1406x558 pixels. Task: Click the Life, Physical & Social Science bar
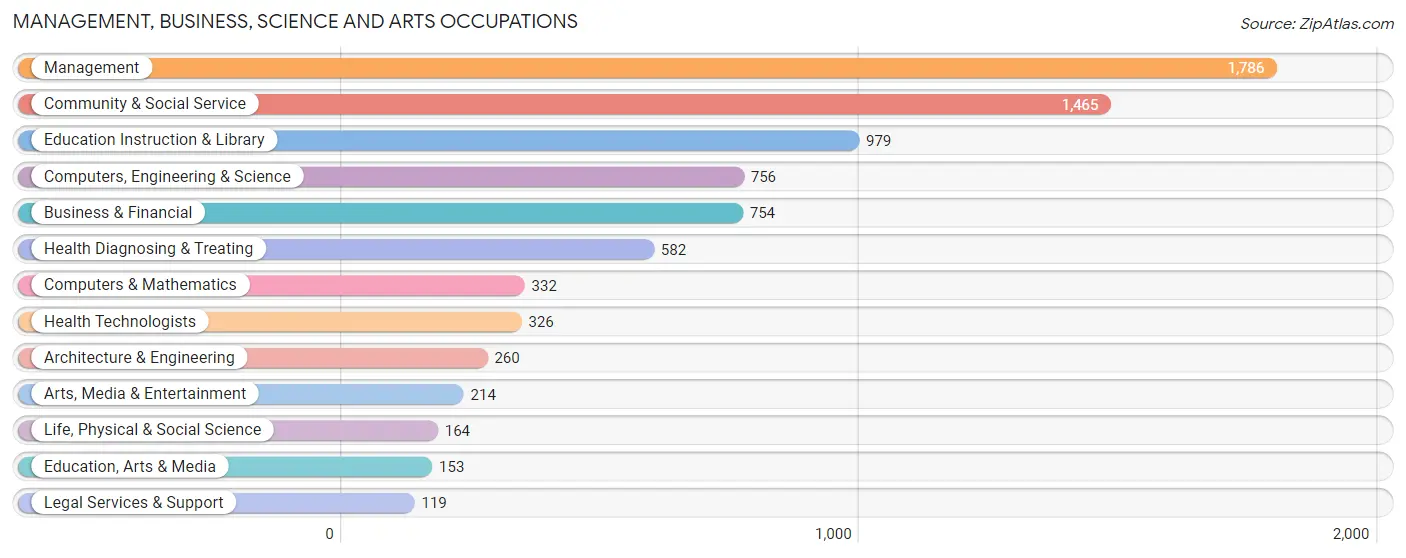pyautogui.click(x=228, y=430)
